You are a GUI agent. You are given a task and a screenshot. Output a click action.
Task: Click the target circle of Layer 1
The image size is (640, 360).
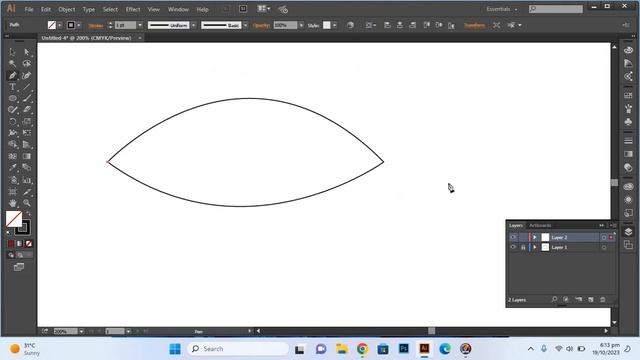tap(604, 247)
